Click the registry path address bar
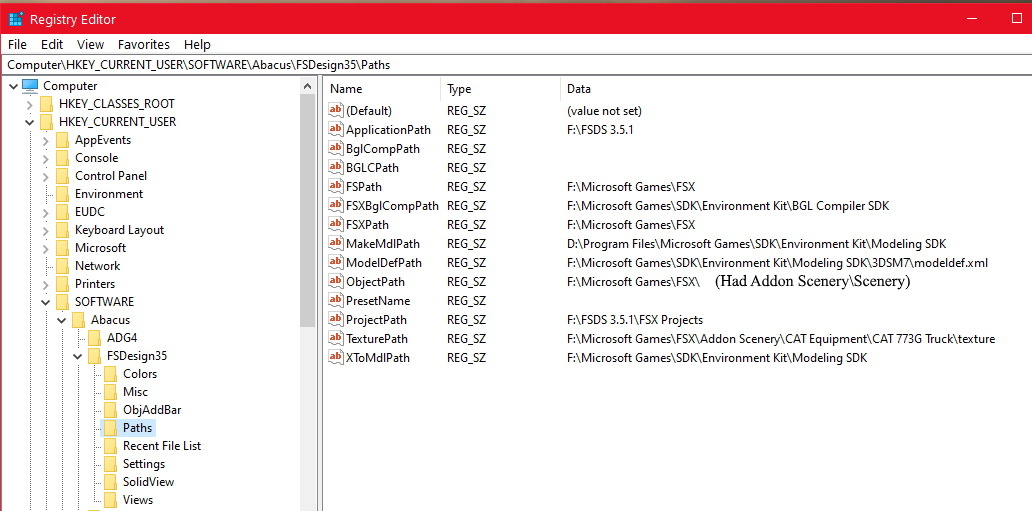Viewport: 1032px width, 511px height. (x=500, y=65)
